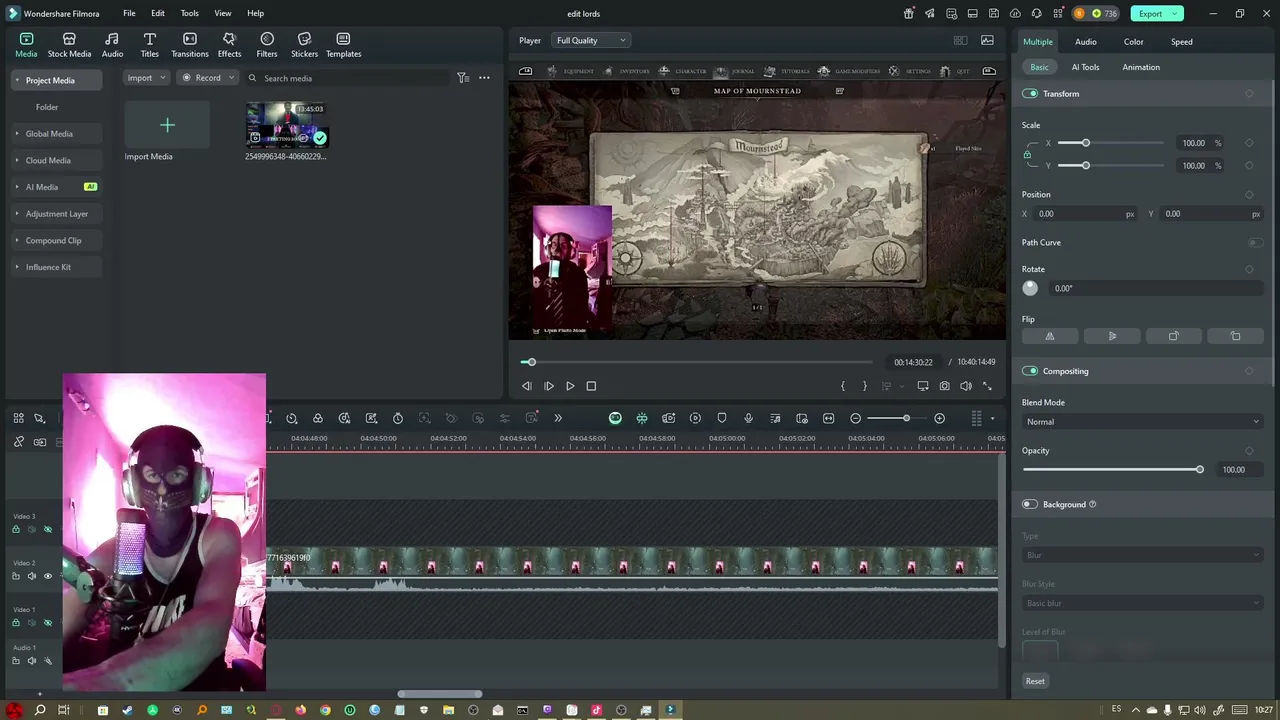Enable the Background toggle
The height and width of the screenshot is (720, 1280).
1030,504
